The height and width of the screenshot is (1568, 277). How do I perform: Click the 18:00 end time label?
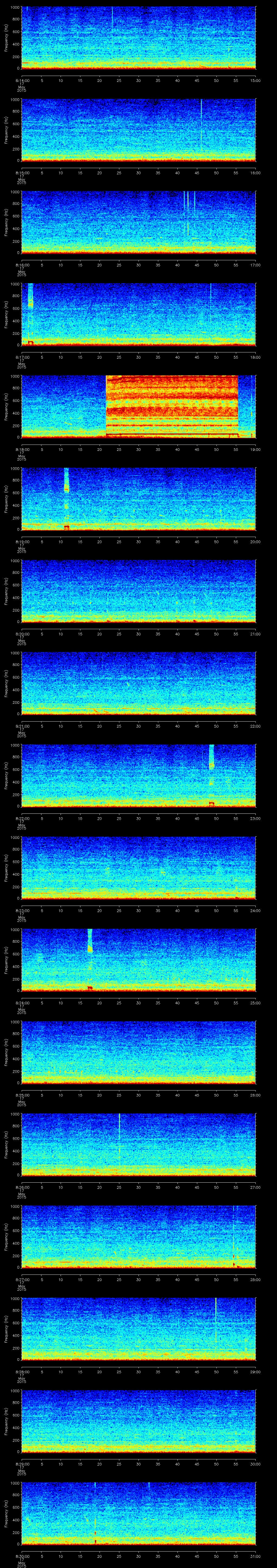(256, 357)
